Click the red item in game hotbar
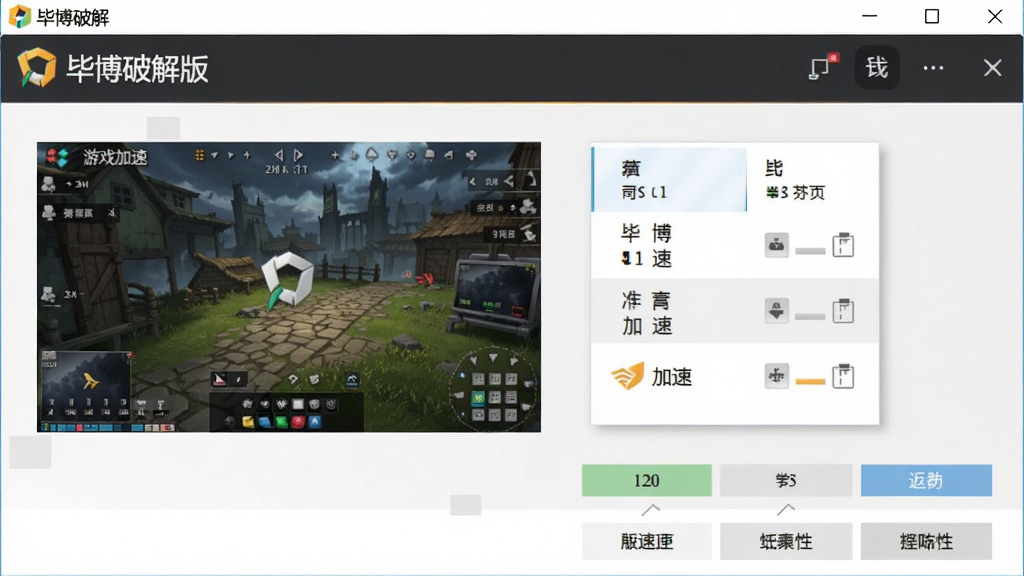Viewport: 1024px width, 576px height. [298, 422]
